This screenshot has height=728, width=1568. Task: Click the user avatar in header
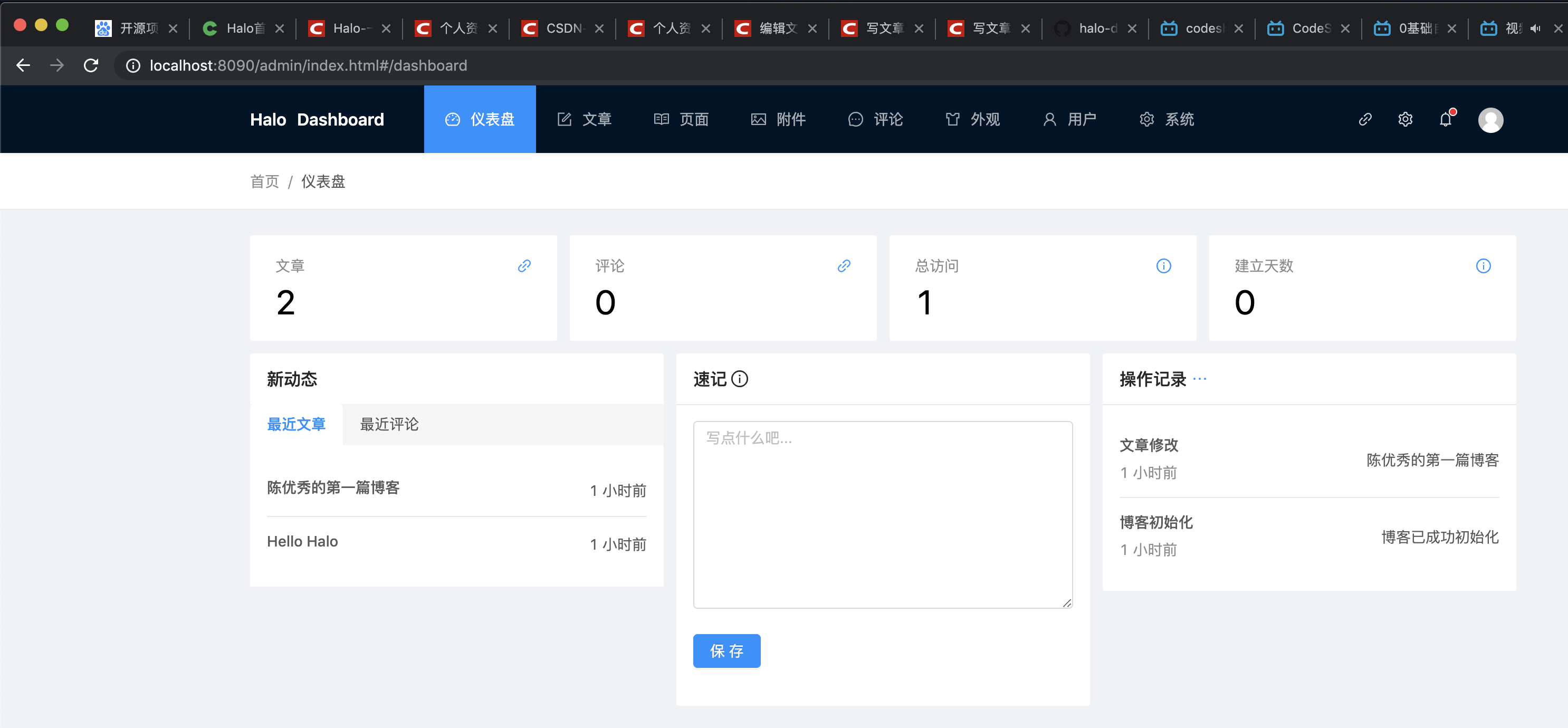tap(1490, 120)
